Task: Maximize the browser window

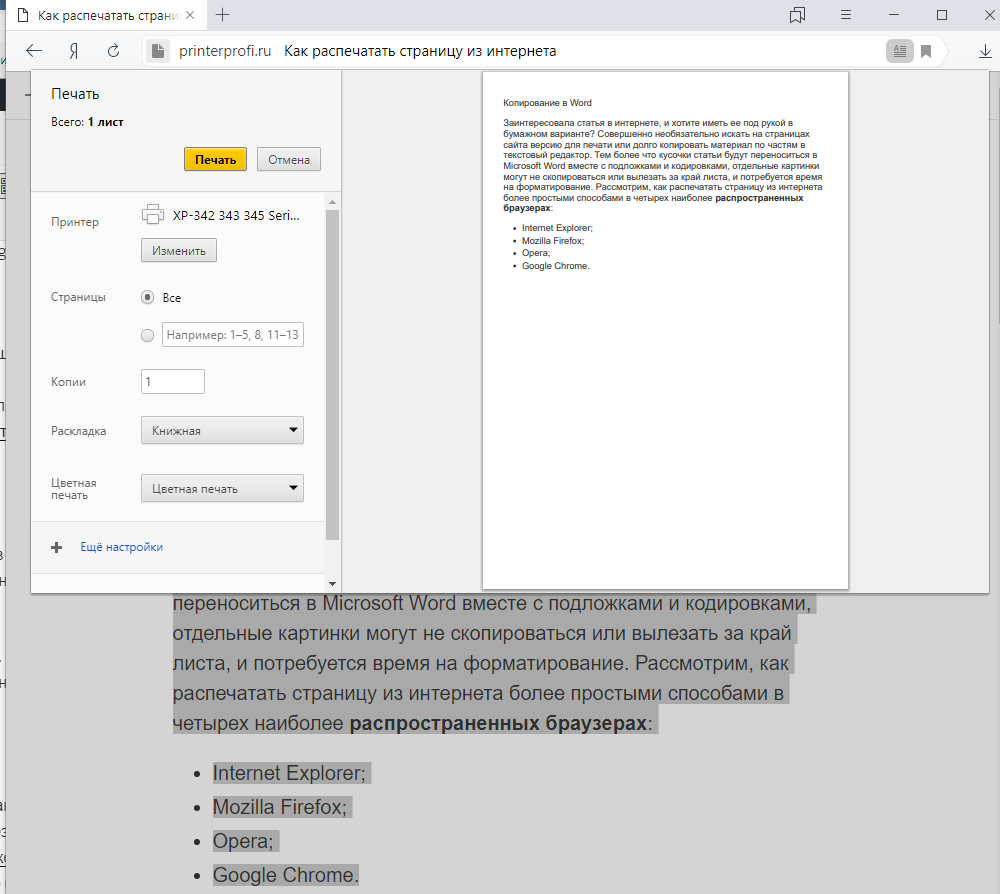Action: 942,15
